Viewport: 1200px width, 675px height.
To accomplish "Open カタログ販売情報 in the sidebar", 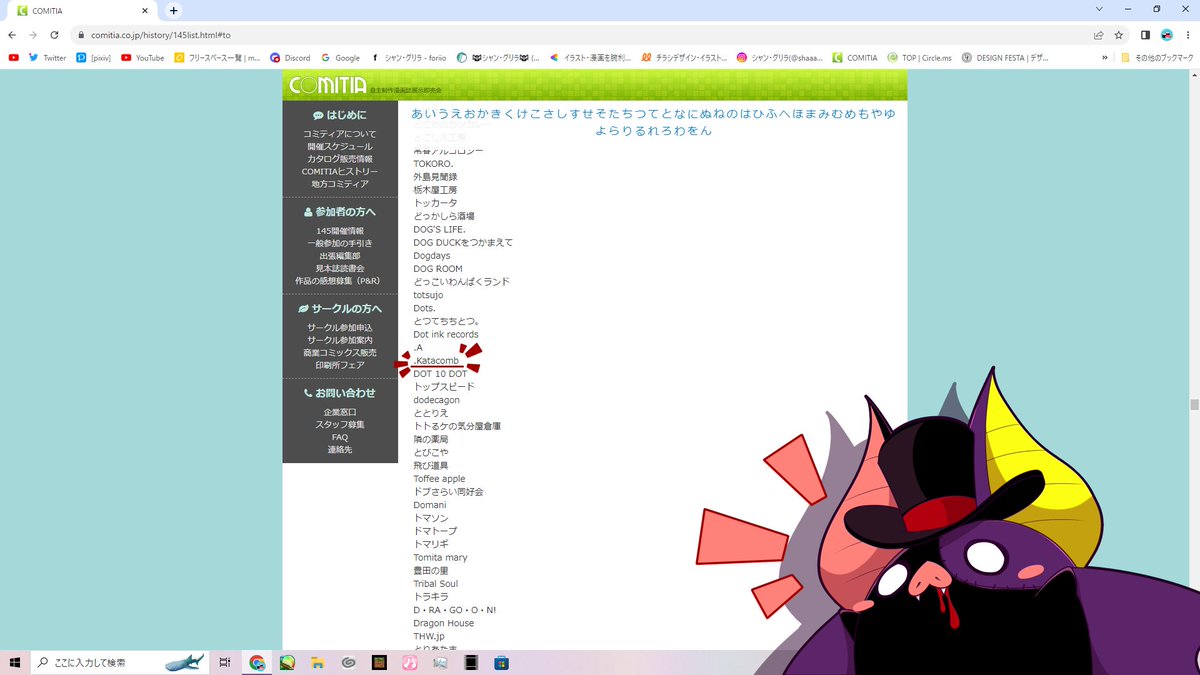I will 340,159.
